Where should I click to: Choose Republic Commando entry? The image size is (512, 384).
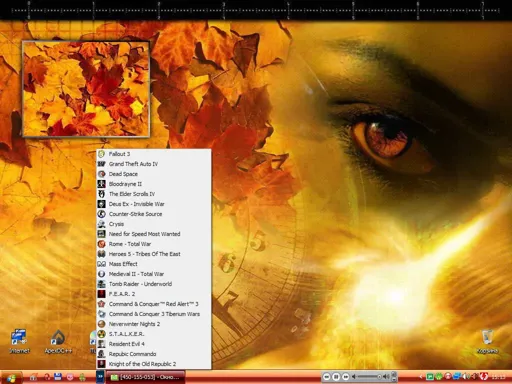[154, 354]
